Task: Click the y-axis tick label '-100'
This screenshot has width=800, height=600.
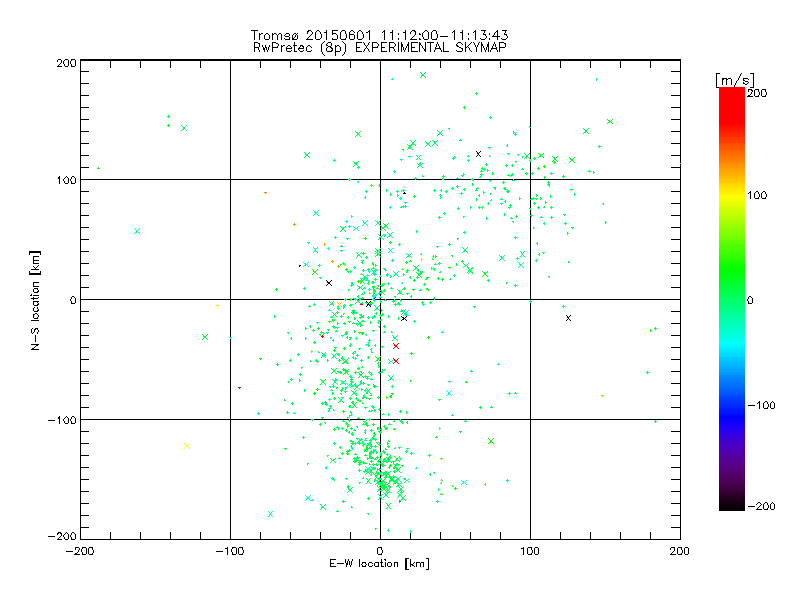Action: (62, 420)
